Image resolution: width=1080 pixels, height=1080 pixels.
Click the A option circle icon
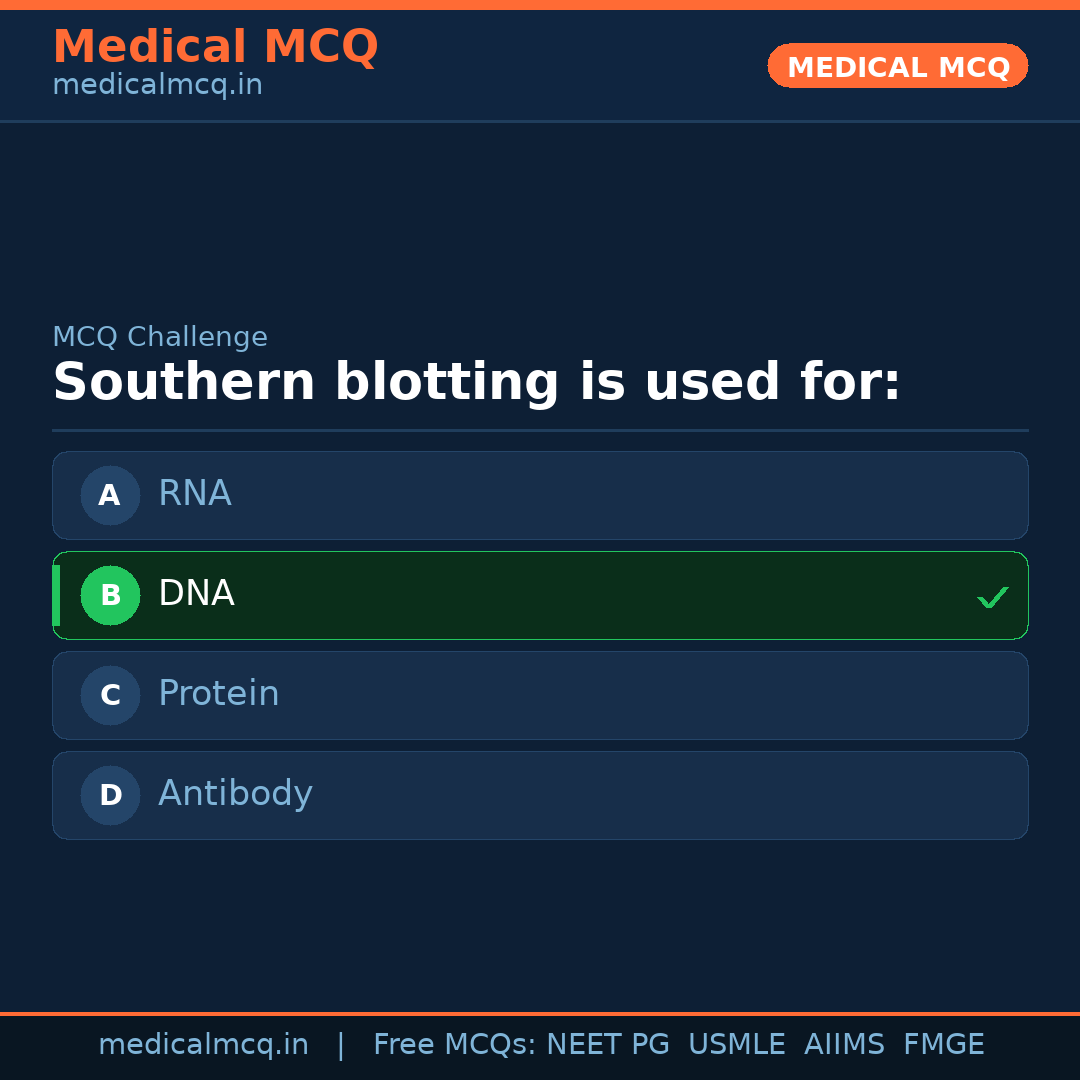click(x=110, y=495)
